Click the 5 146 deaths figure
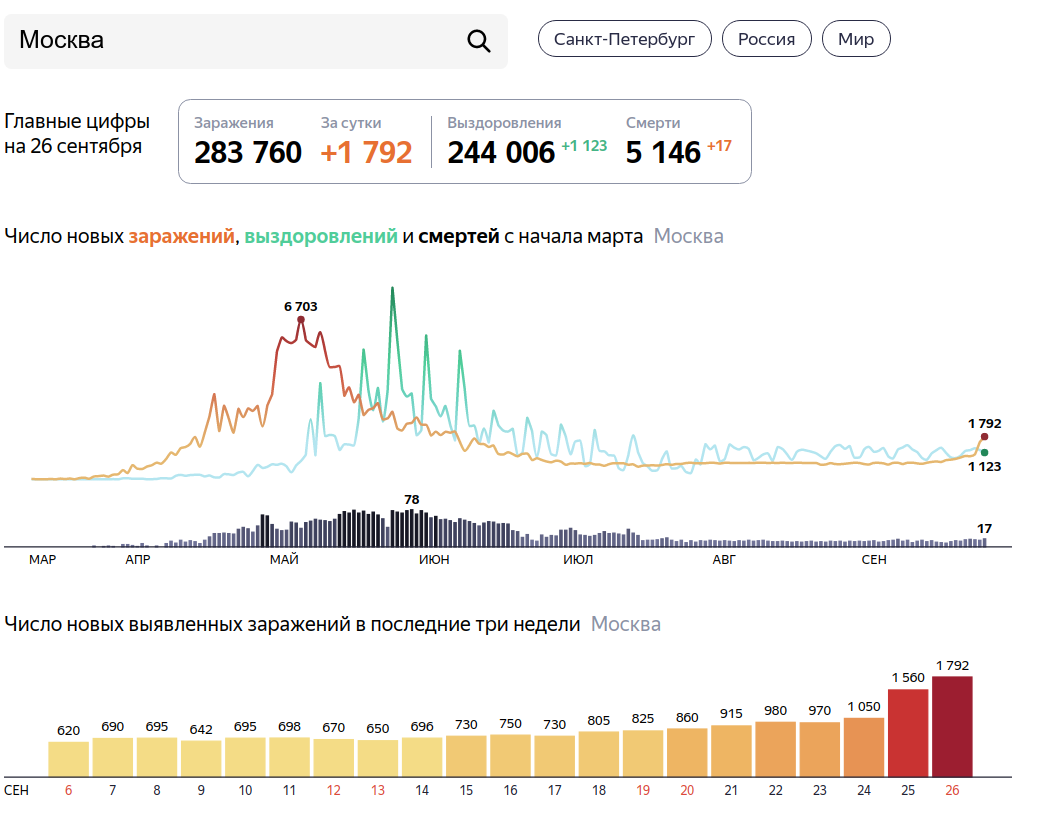Viewport: 1047px width, 818px height. pos(663,153)
